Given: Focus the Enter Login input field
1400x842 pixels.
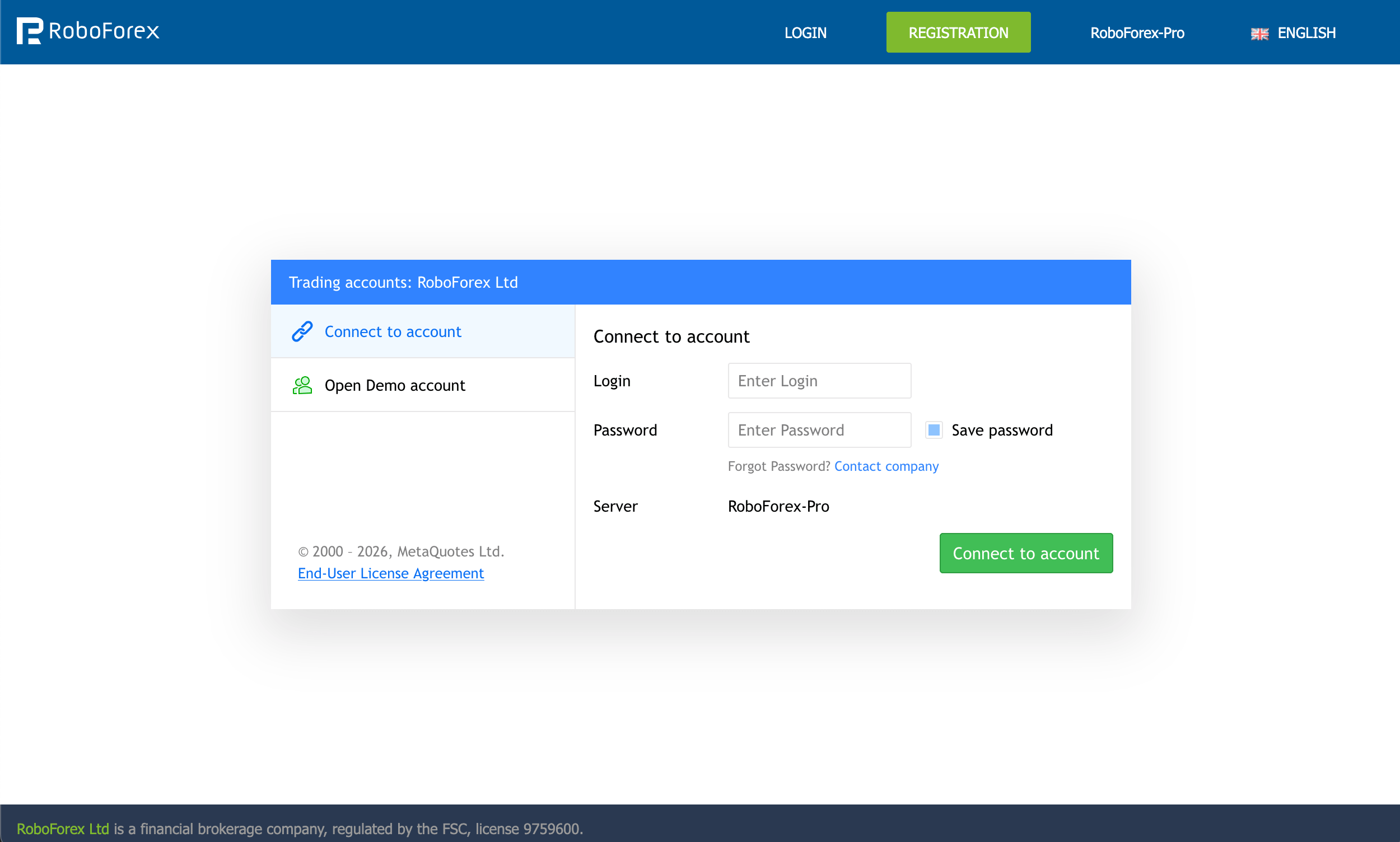Looking at the screenshot, I should pos(819,381).
